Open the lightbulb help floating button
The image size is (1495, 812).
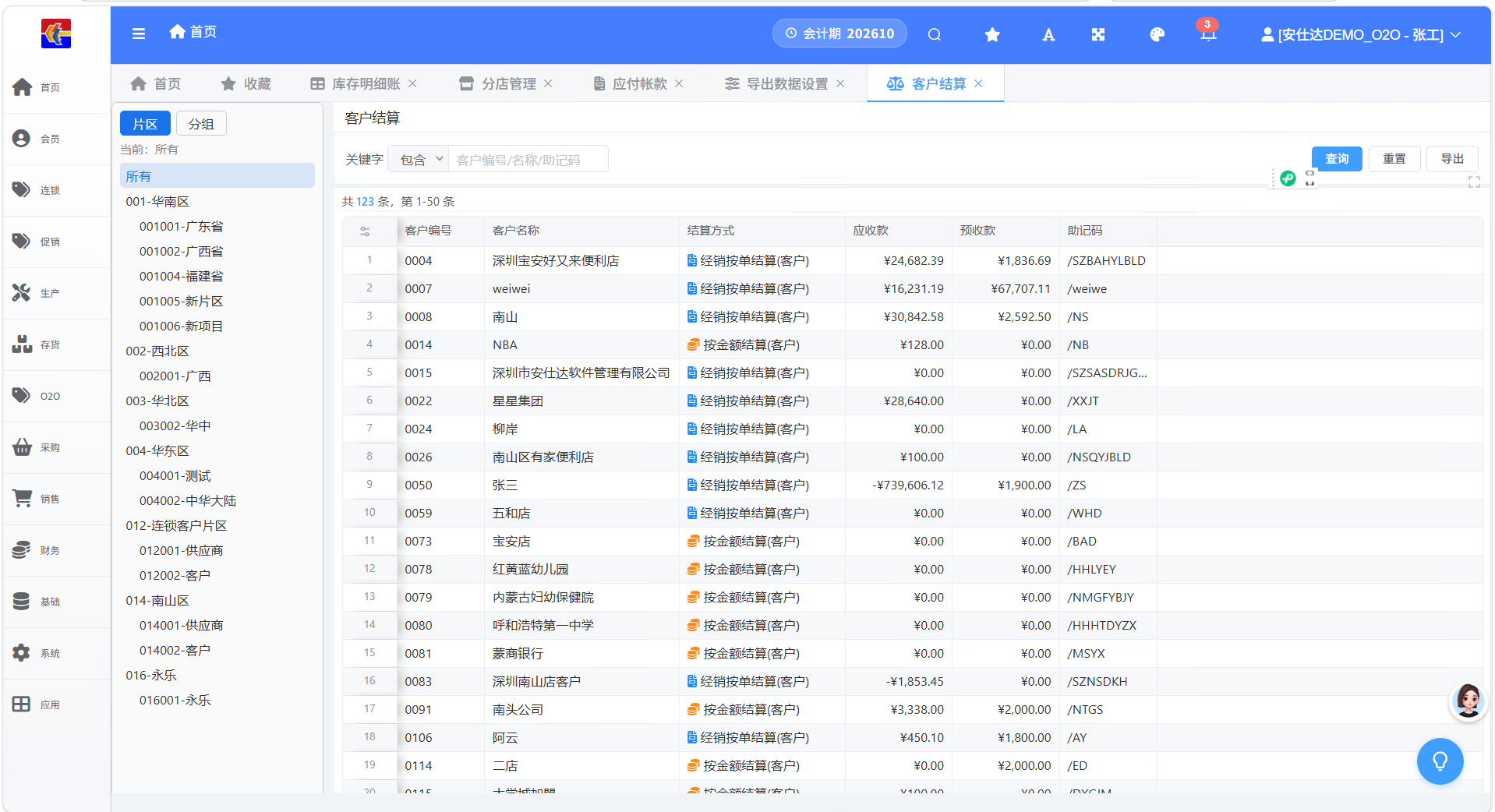point(1440,761)
